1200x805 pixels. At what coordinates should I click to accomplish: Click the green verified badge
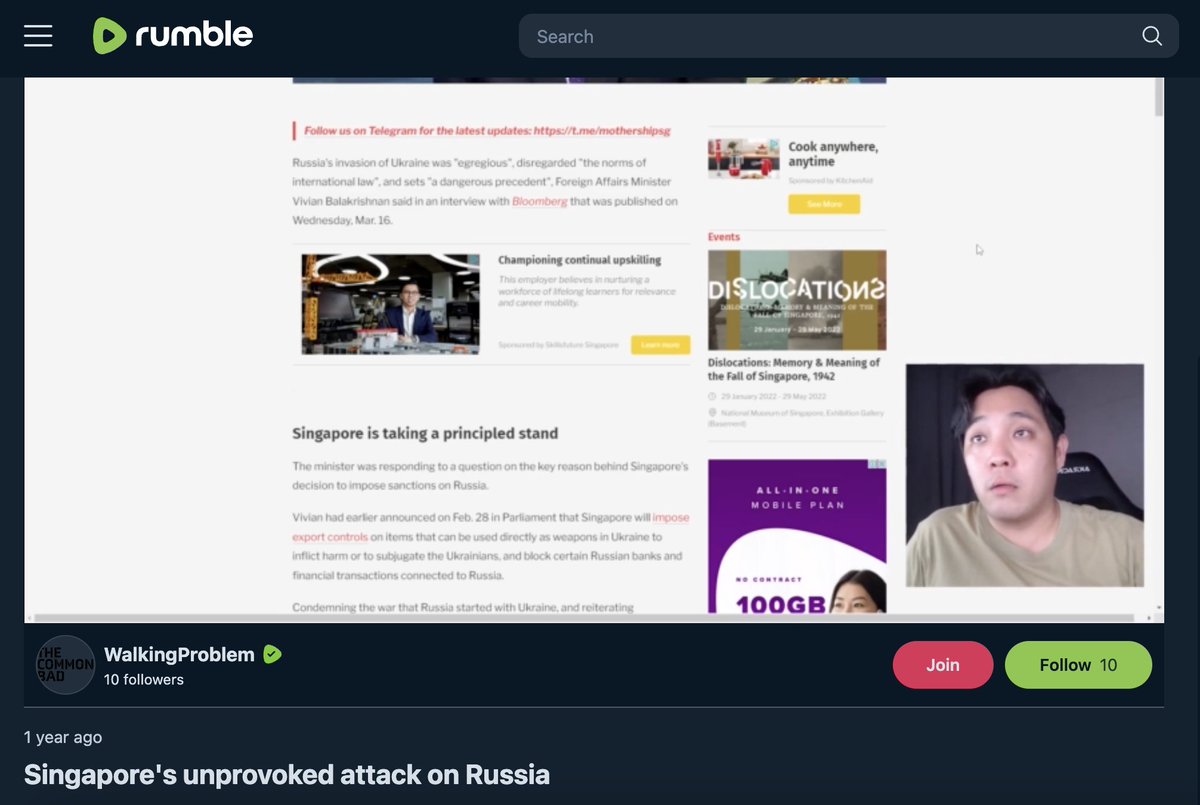click(x=272, y=654)
